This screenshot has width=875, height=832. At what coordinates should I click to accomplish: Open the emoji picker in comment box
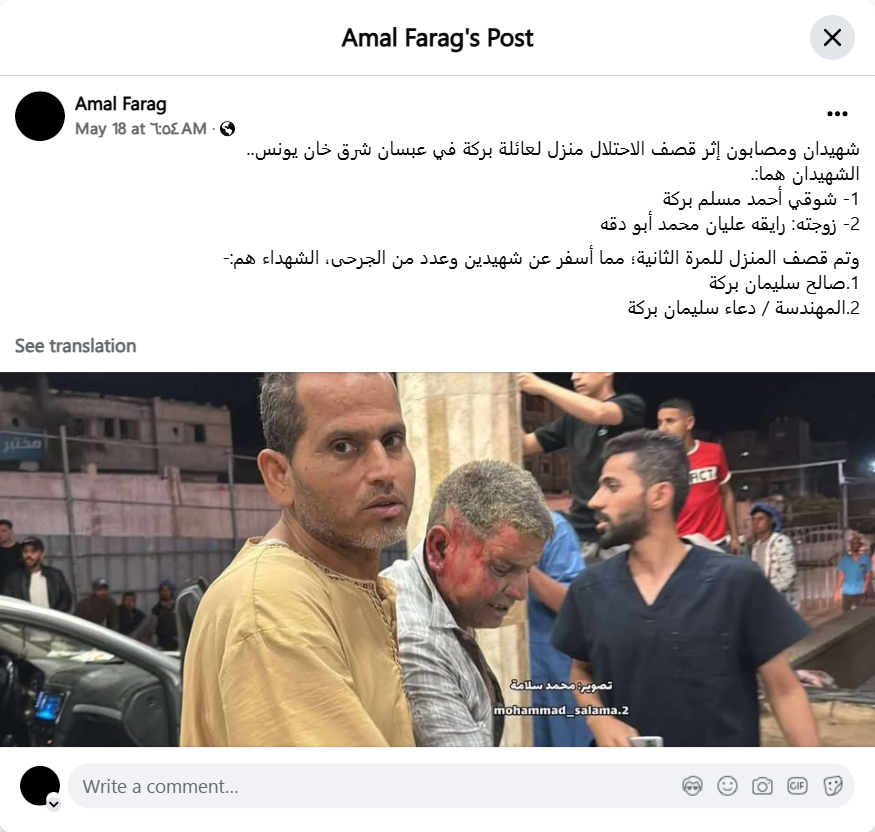pos(727,786)
